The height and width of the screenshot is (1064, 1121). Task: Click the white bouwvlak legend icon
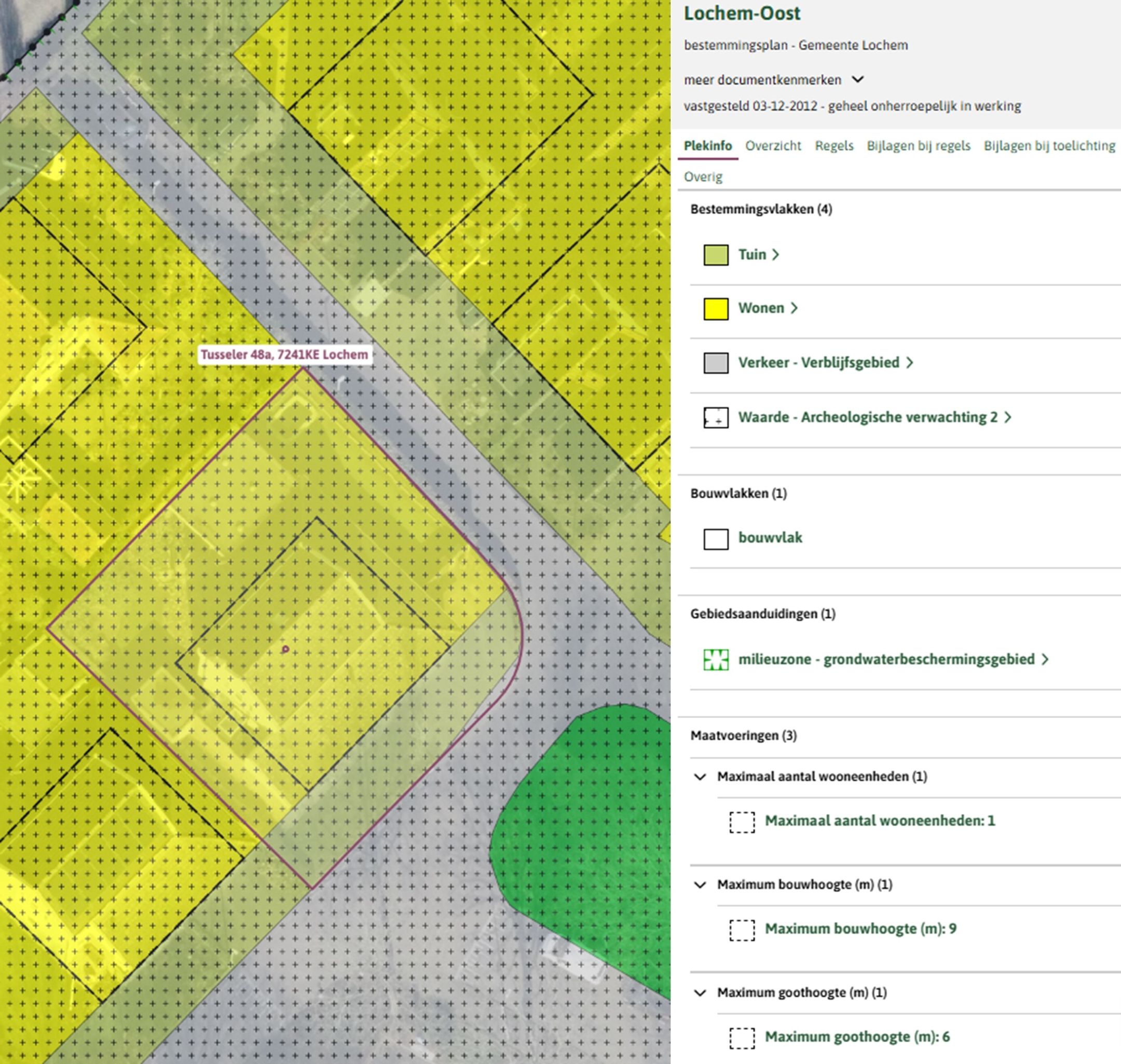pos(716,538)
